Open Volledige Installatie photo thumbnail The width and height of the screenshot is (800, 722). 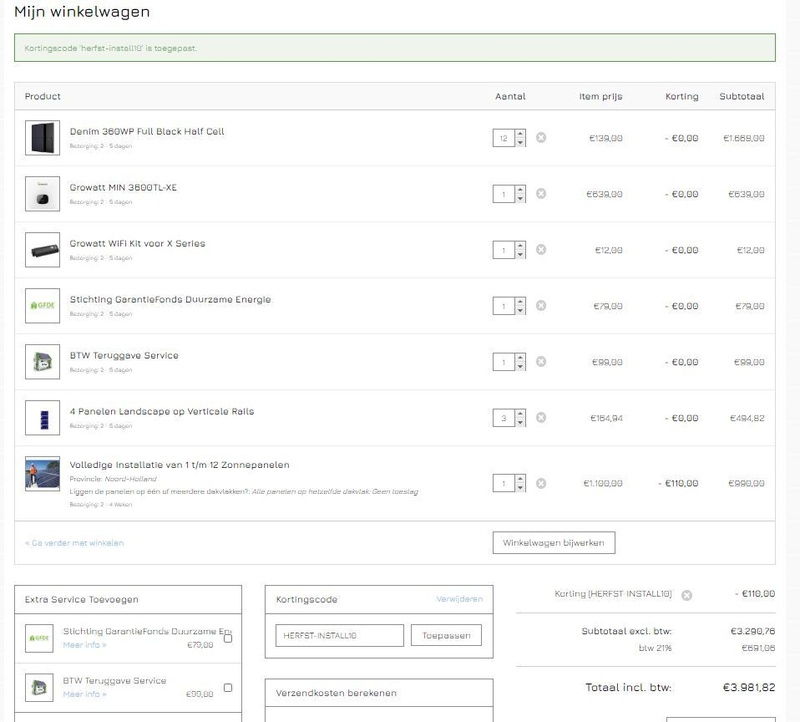pyautogui.click(x=42, y=474)
